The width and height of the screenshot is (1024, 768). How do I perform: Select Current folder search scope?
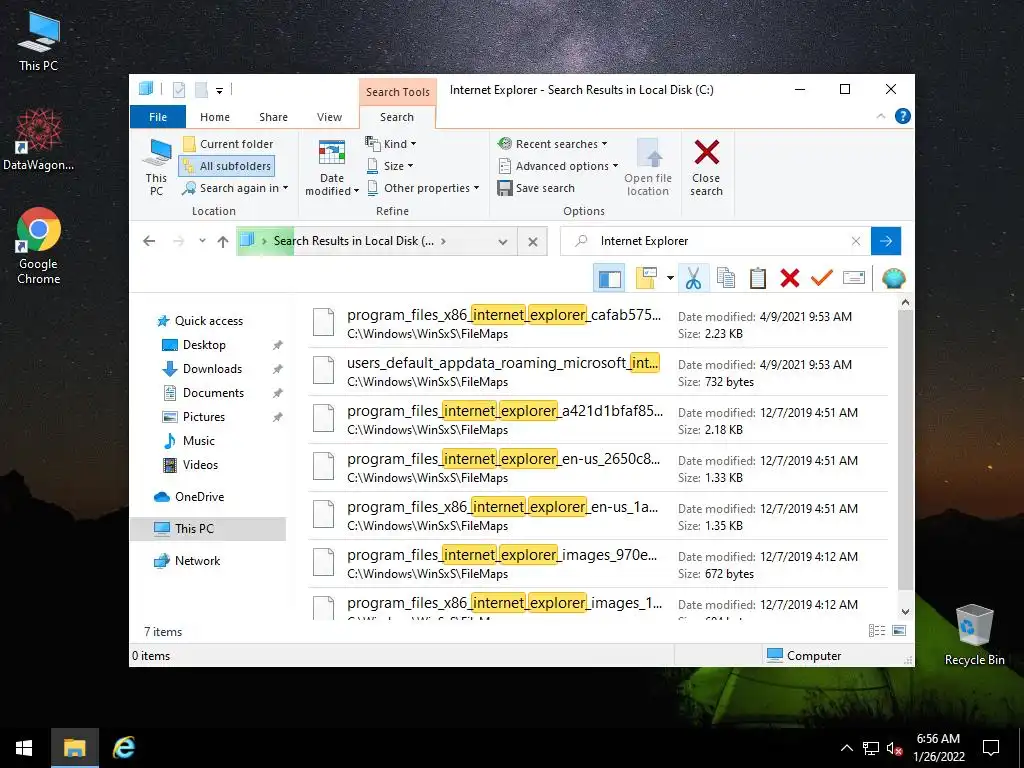(228, 144)
